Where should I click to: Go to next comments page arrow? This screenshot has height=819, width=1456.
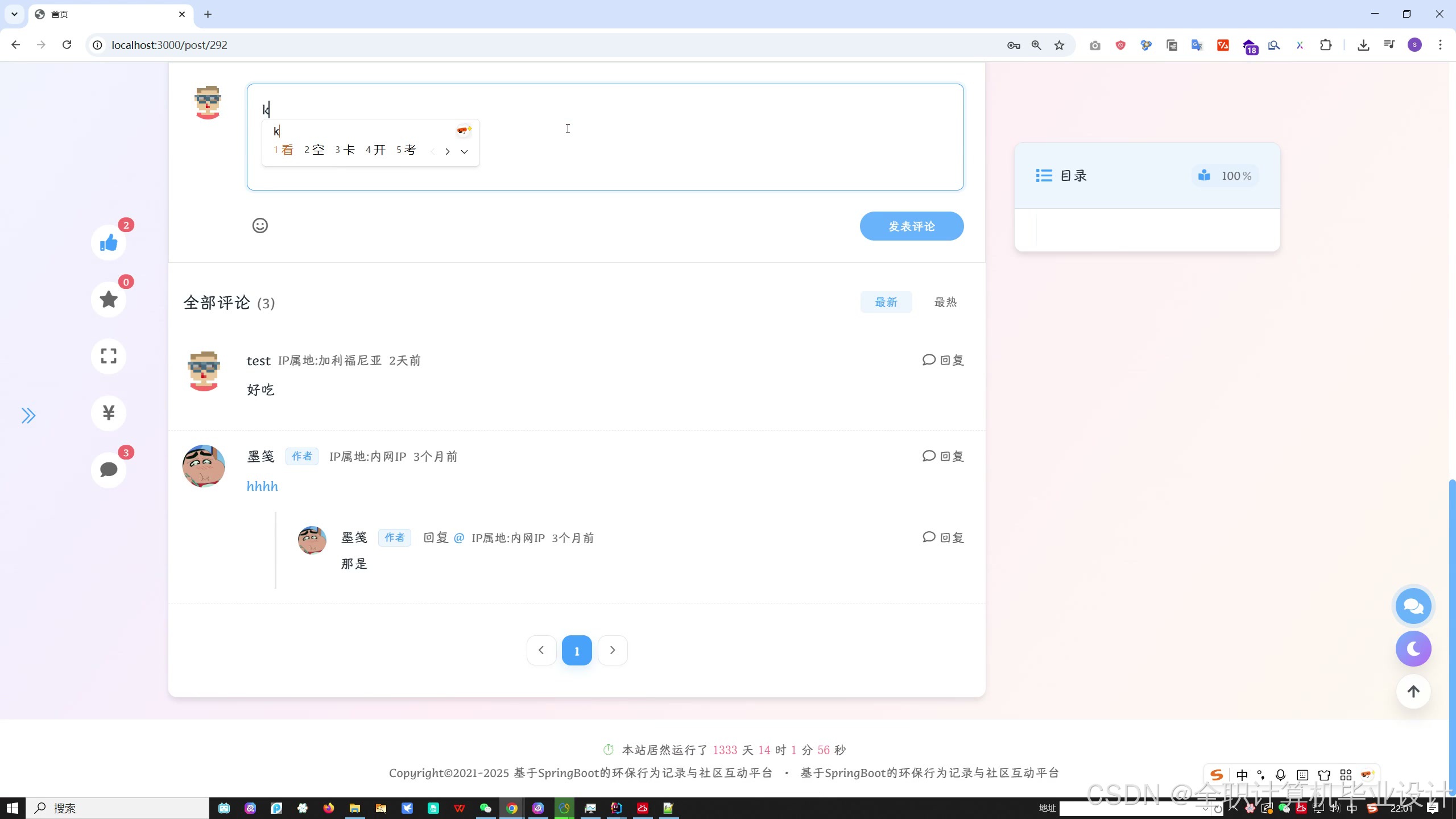pyautogui.click(x=613, y=650)
